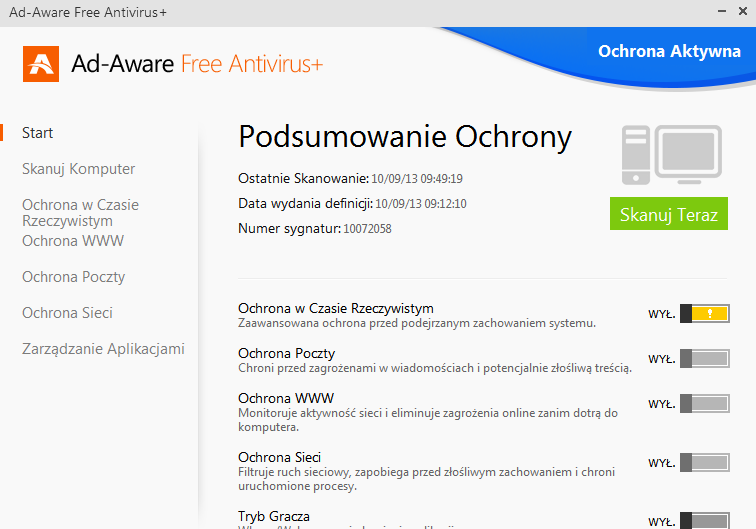Click the computer and monitor illustration
The height and width of the screenshot is (529, 756).
[x=672, y=155]
